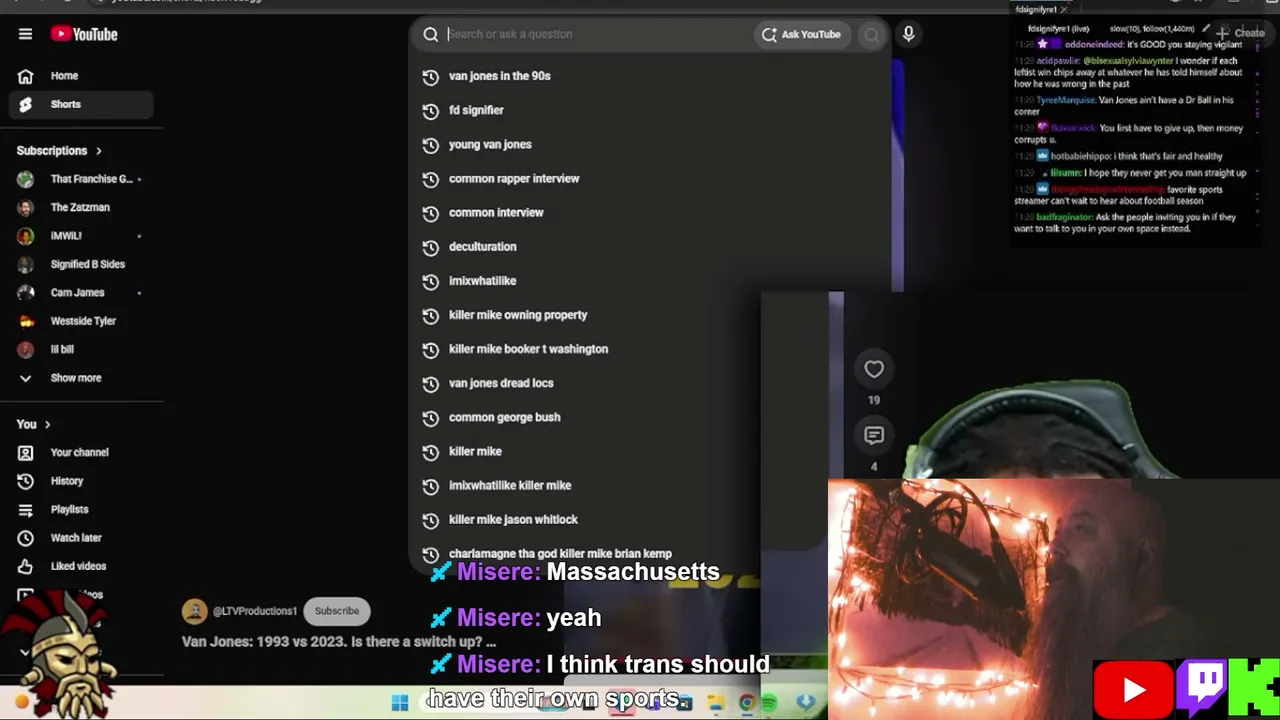Click Westside Tyler channel avatar

tap(26, 321)
